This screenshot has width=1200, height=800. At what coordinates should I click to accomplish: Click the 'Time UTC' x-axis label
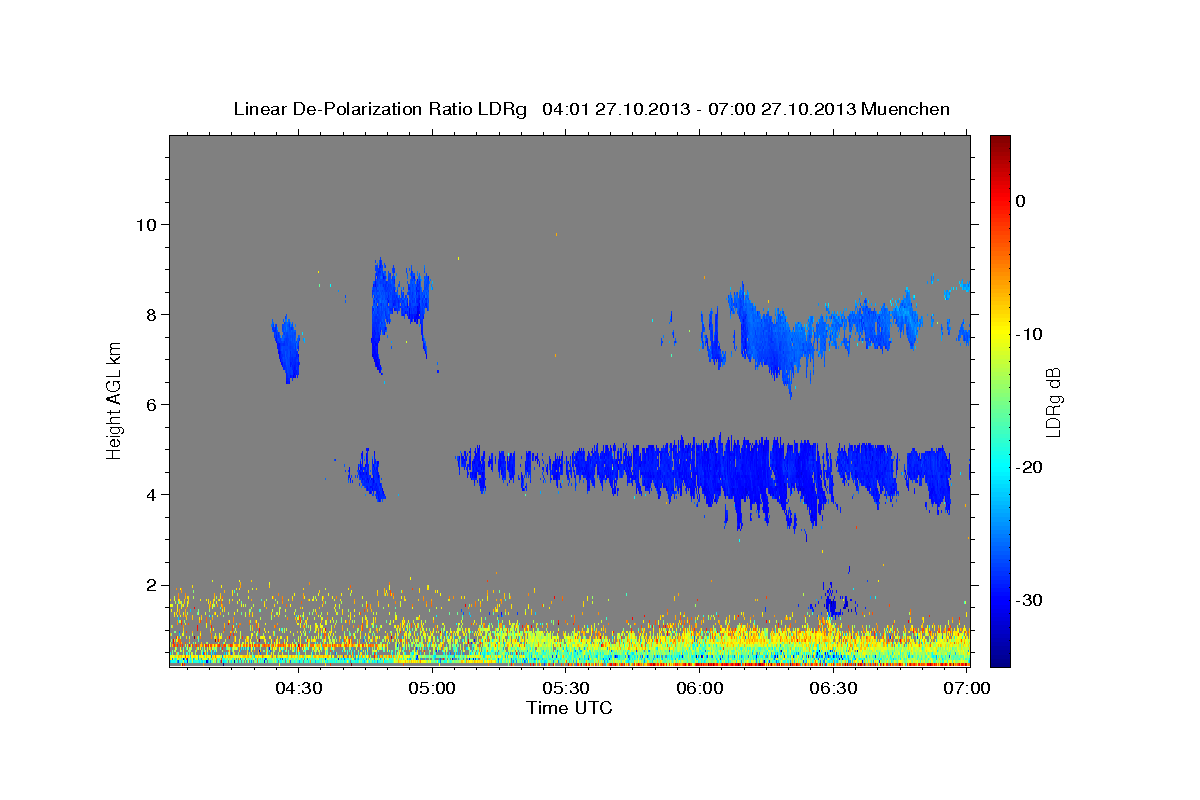click(x=569, y=708)
